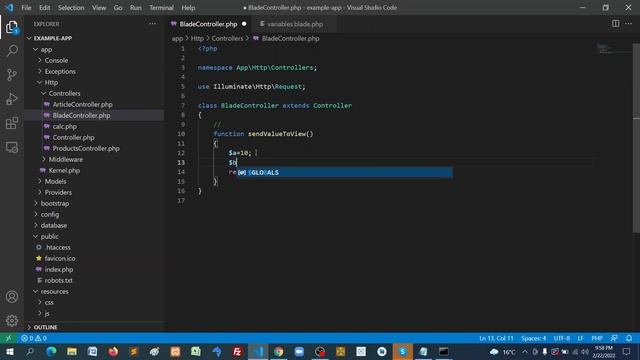The height and width of the screenshot is (360, 640).
Task: Open errors and warnings status indicator
Action: point(34,338)
